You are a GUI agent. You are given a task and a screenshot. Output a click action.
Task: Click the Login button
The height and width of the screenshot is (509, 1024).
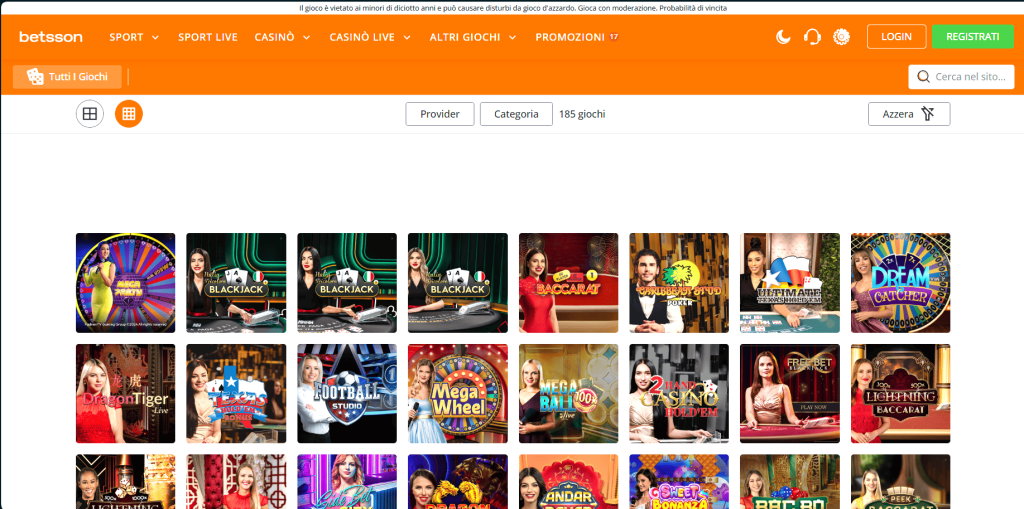click(x=896, y=37)
